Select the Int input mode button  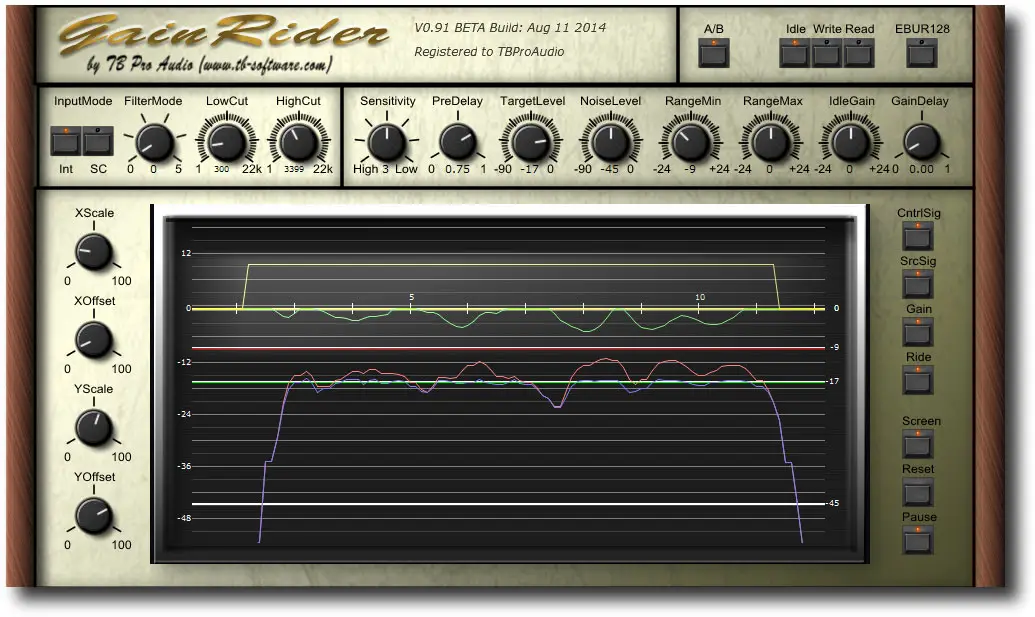point(66,141)
